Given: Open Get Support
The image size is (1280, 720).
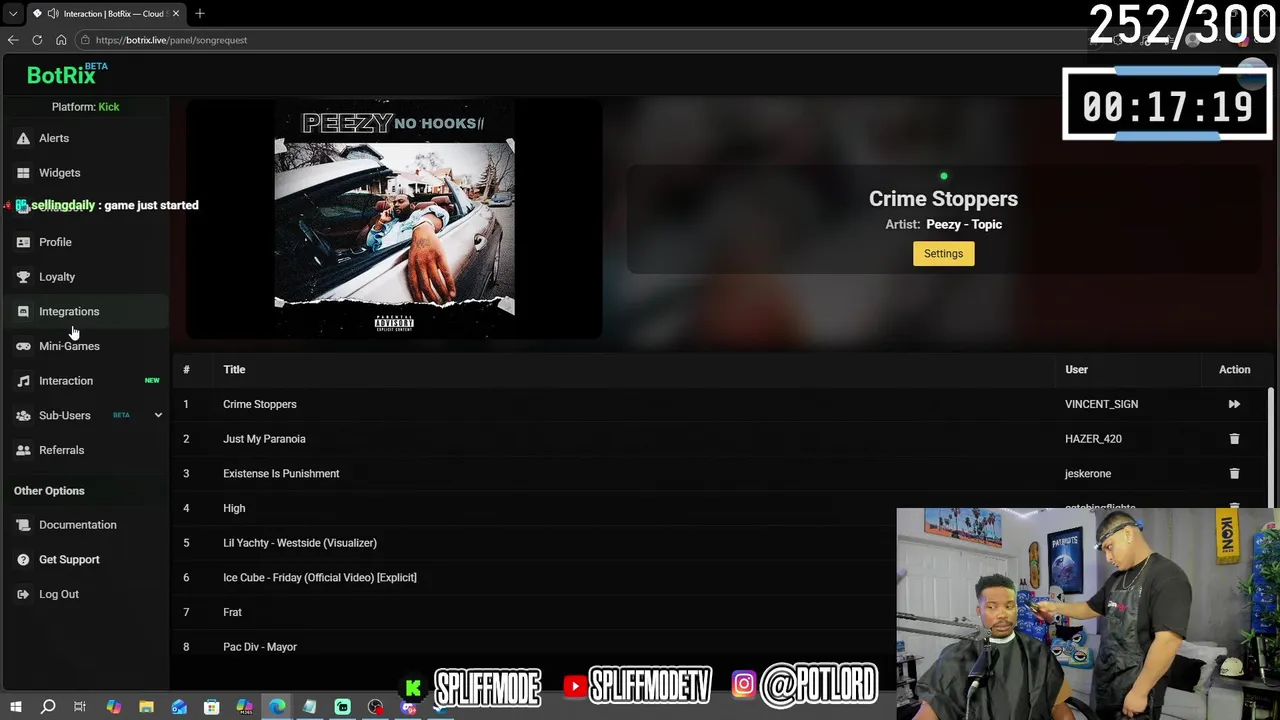Looking at the screenshot, I should [69, 560].
